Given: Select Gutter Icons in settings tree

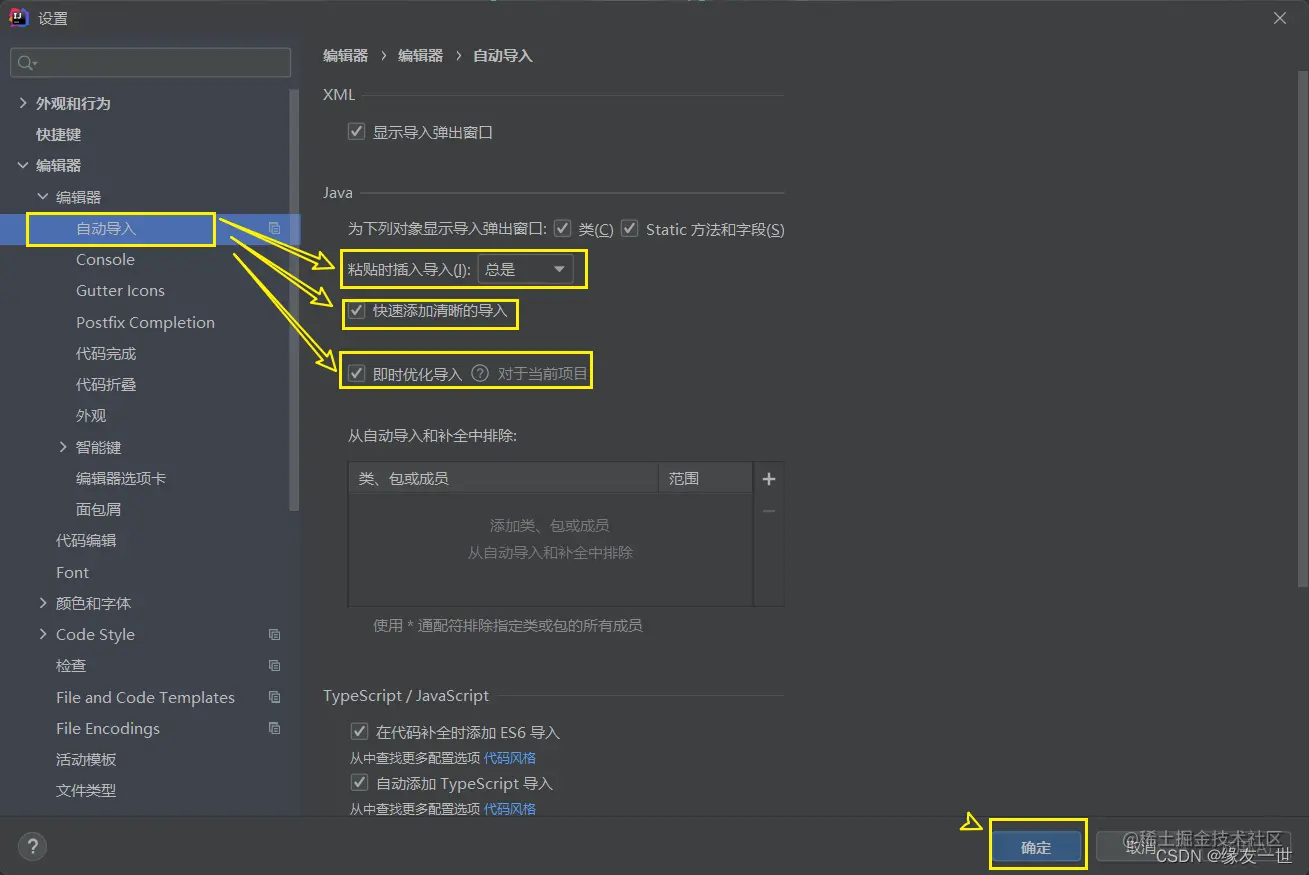Looking at the screenshot, I should point(120,291).
